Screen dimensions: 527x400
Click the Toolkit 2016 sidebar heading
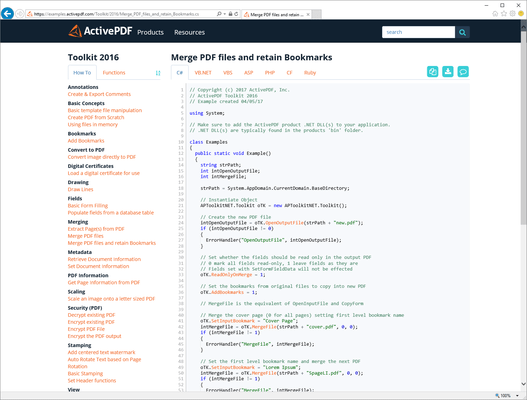click(x=93, y=57)
